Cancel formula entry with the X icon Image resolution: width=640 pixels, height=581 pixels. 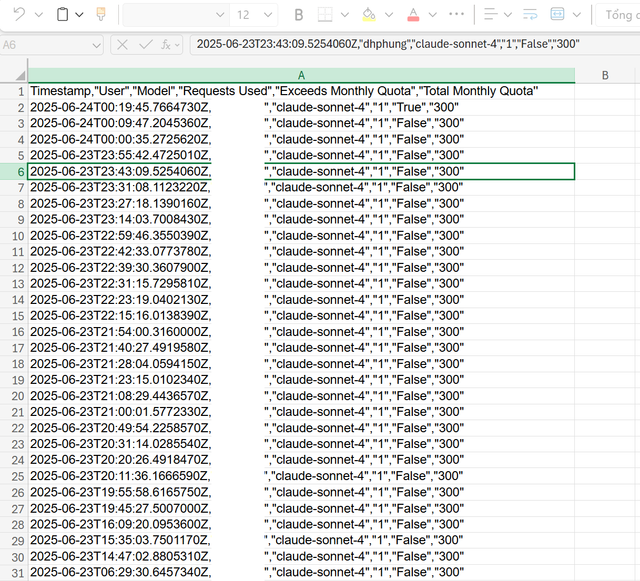click(122, 45)
